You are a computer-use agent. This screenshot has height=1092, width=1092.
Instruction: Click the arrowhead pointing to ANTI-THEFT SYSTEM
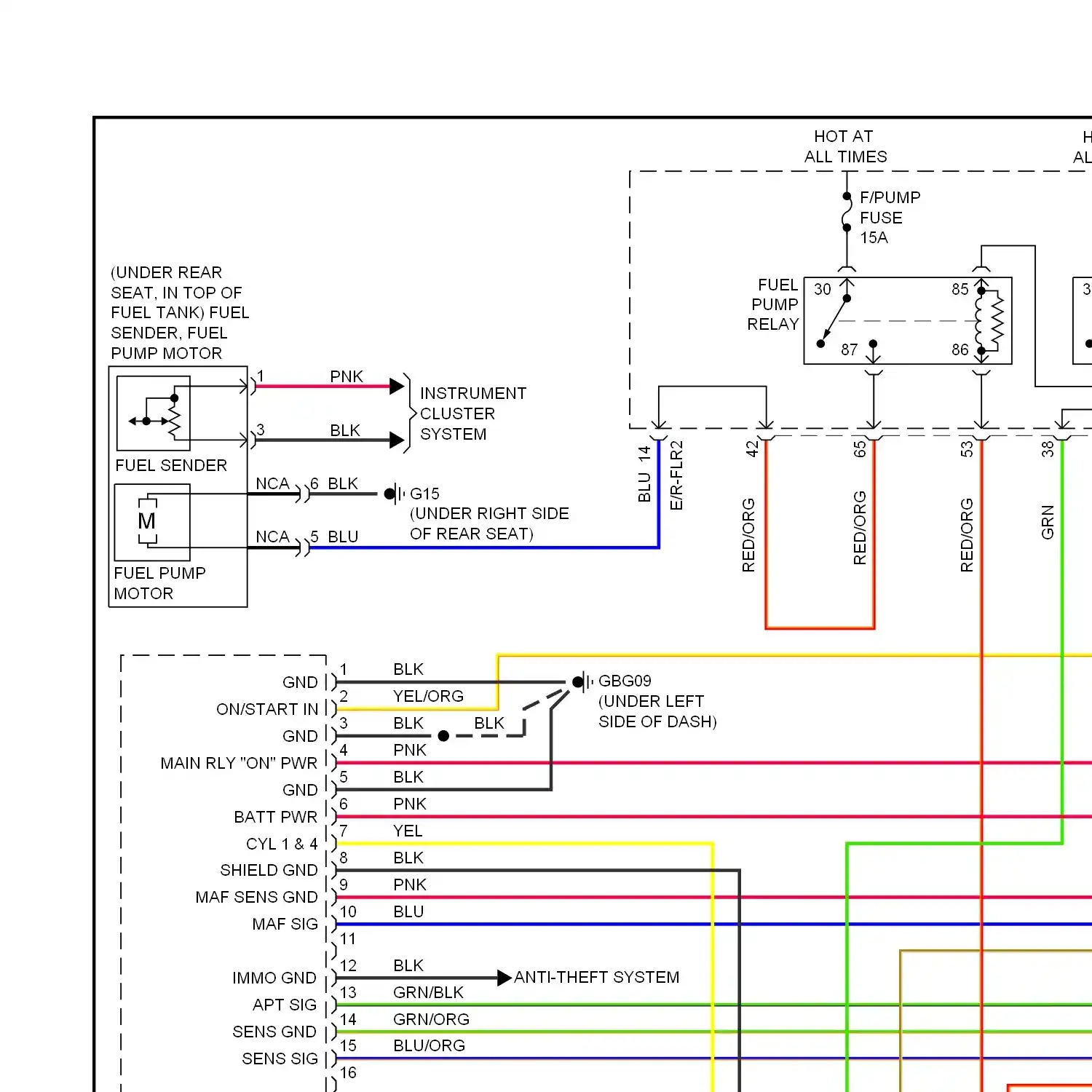(505, 978)
